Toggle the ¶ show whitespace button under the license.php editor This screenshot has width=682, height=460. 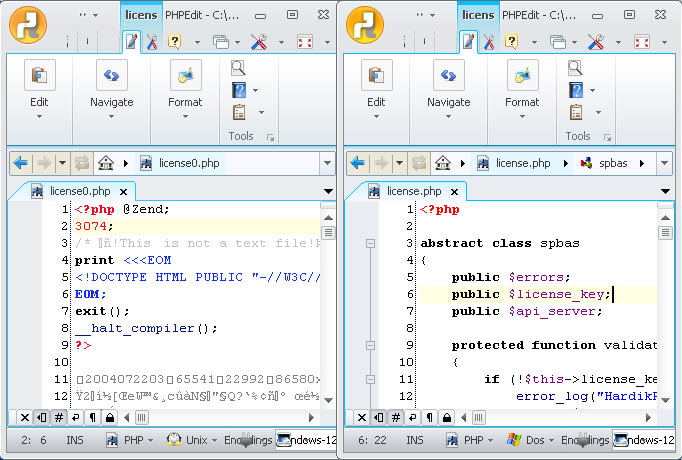(429, 418)
